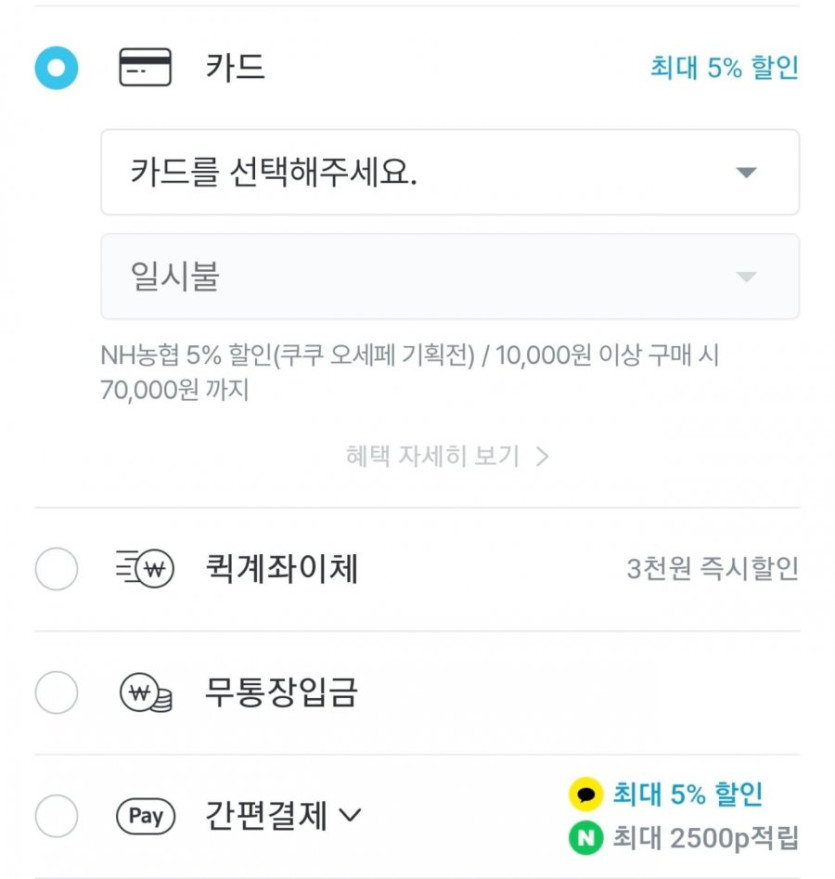The height and width of the screenshot is (879, 835).
Task: Click the 3천원 즉시할인 label
Action: pyautogui.click(x=712, y=570)
